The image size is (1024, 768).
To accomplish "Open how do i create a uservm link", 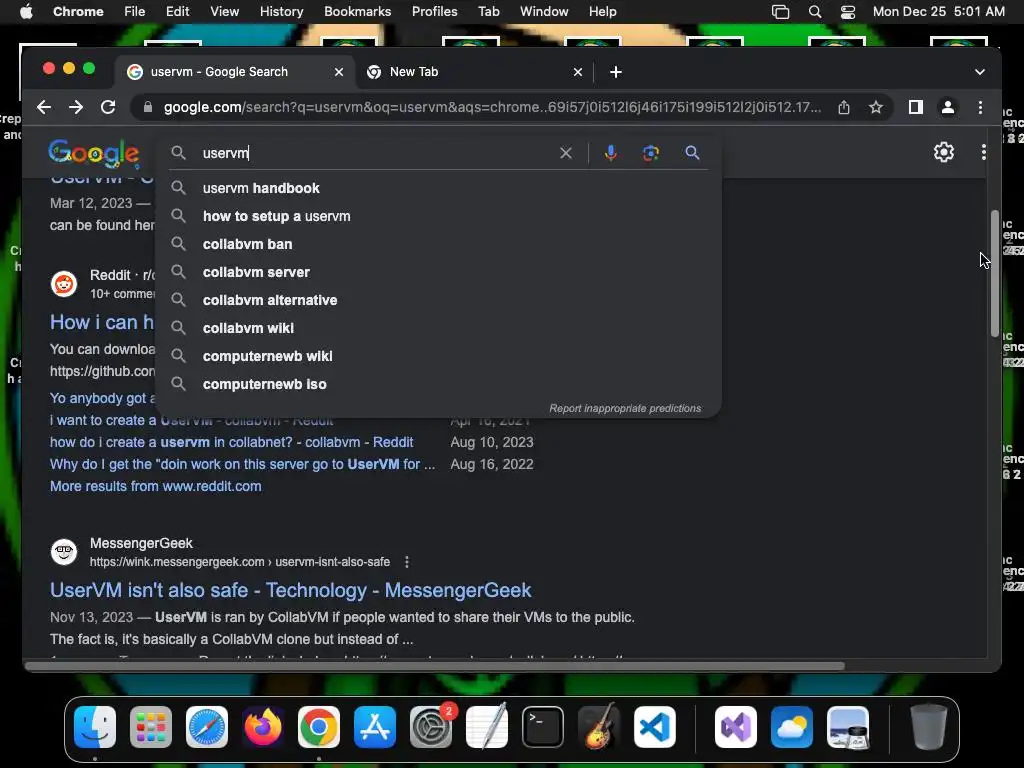I will (x=231, y=442).
